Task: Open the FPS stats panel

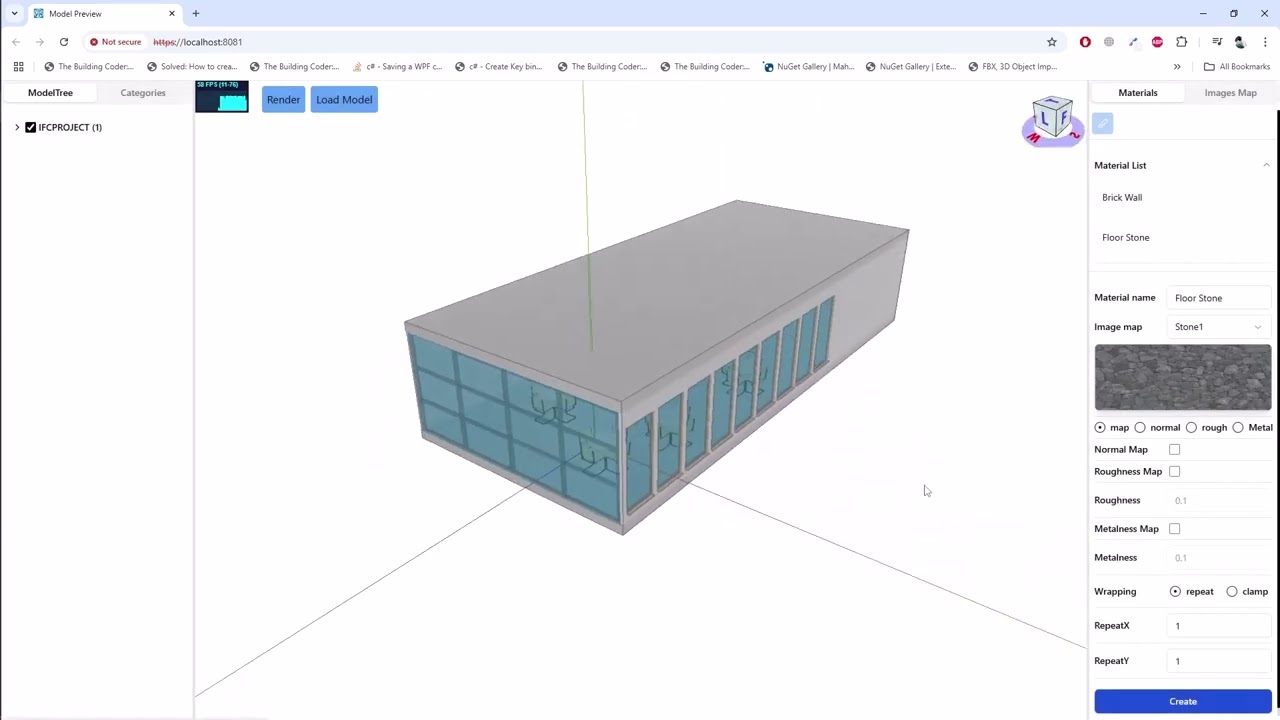Action: [222, 96]
